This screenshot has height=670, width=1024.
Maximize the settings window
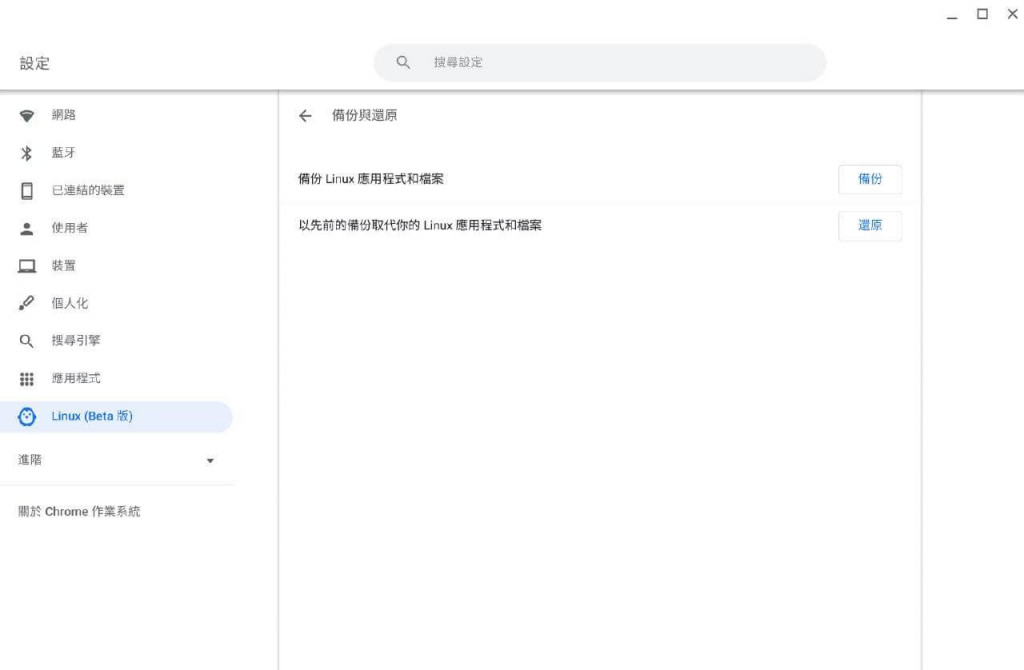coord(982,14)
